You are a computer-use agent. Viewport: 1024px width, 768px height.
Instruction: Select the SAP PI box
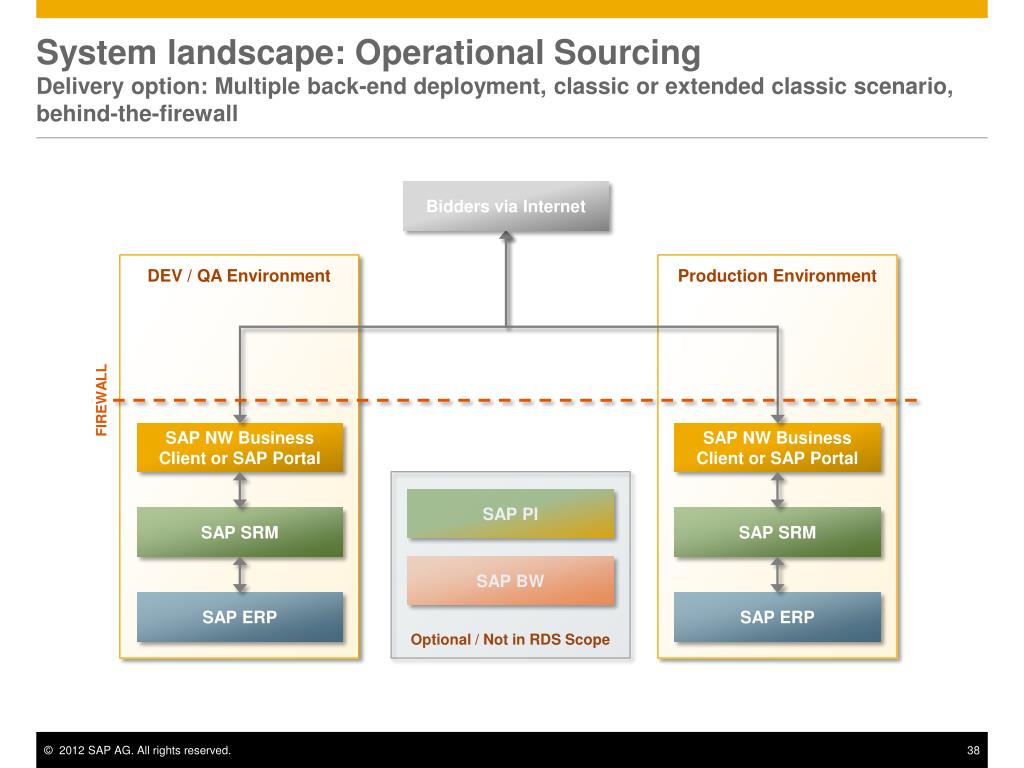tap(510, 514)
